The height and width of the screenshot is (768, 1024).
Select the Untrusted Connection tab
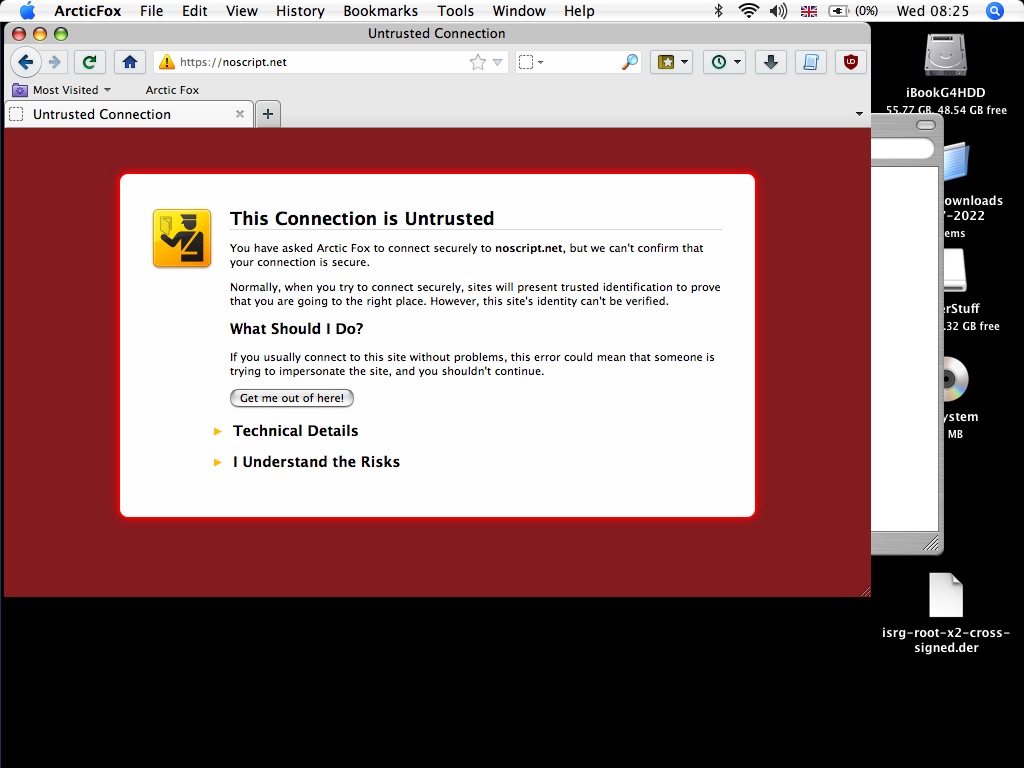tap(129, 114)
